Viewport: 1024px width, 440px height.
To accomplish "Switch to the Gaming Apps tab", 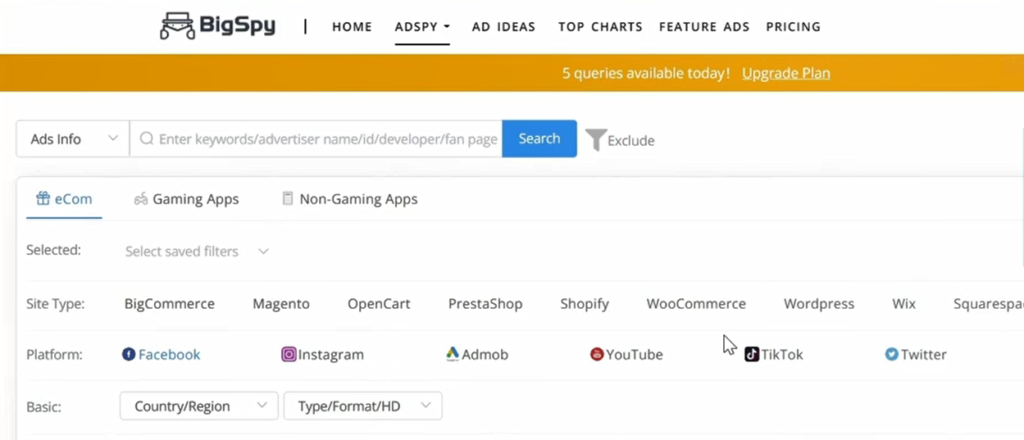I will [x=186, y=199].
